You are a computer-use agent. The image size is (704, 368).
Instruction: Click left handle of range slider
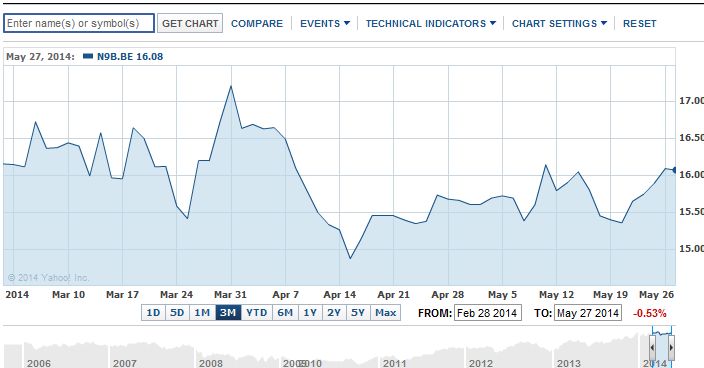(652, 347)
